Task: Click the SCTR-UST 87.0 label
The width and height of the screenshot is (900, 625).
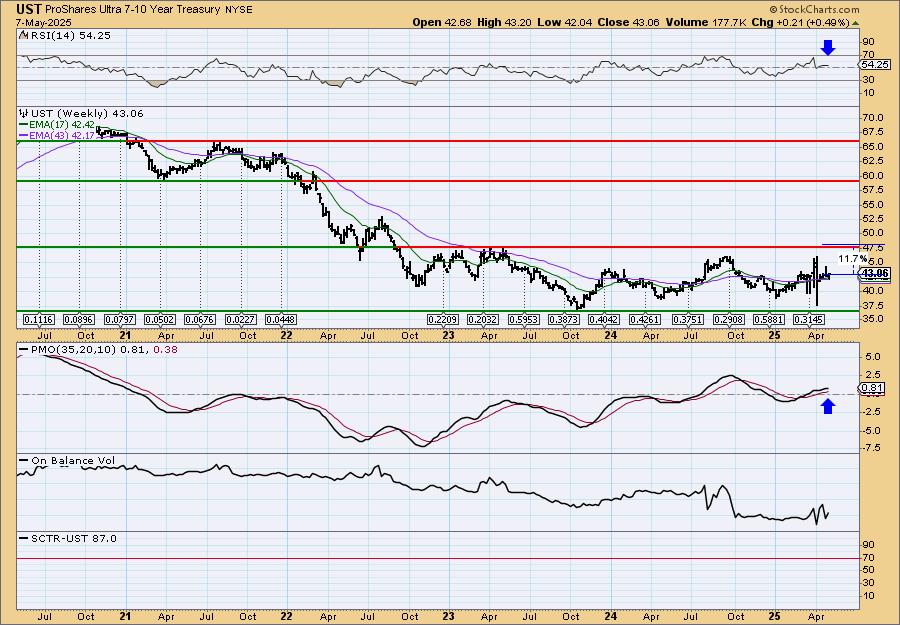Action: (x=73, y=538)
